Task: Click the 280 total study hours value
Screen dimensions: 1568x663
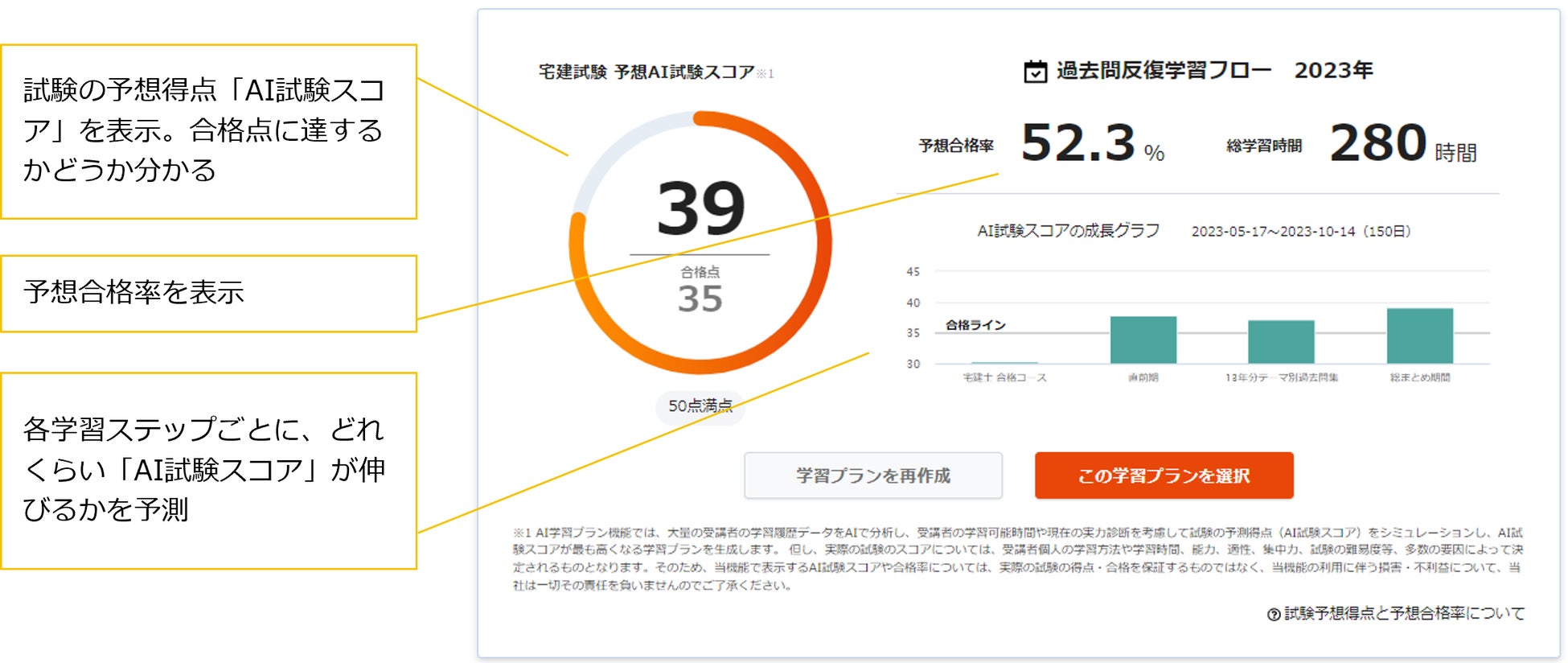Action: (1378, 143)
